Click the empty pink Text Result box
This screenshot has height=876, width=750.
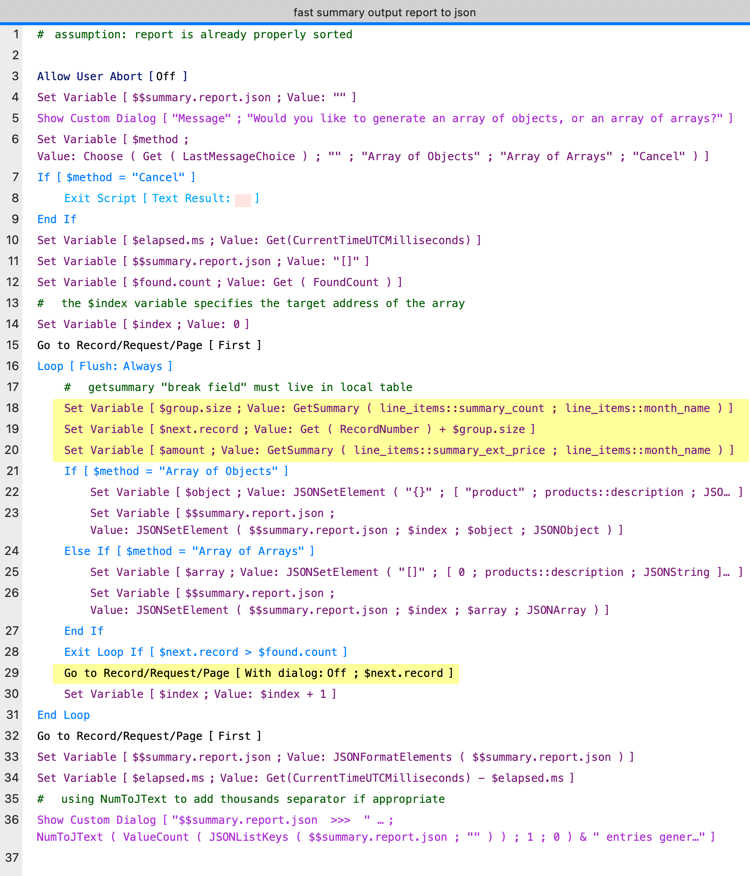243,198
